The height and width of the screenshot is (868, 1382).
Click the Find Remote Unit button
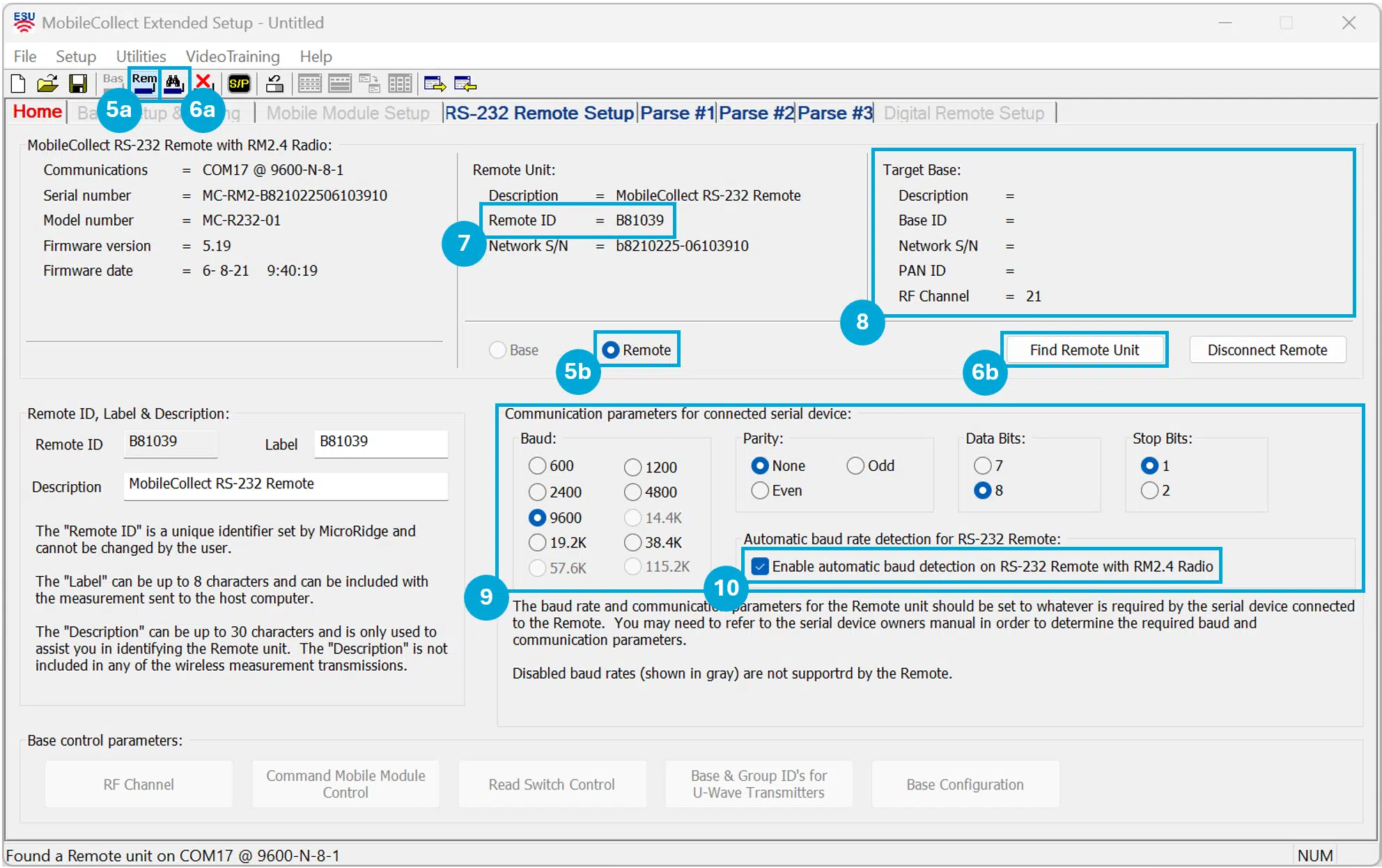coord(1085,350)
